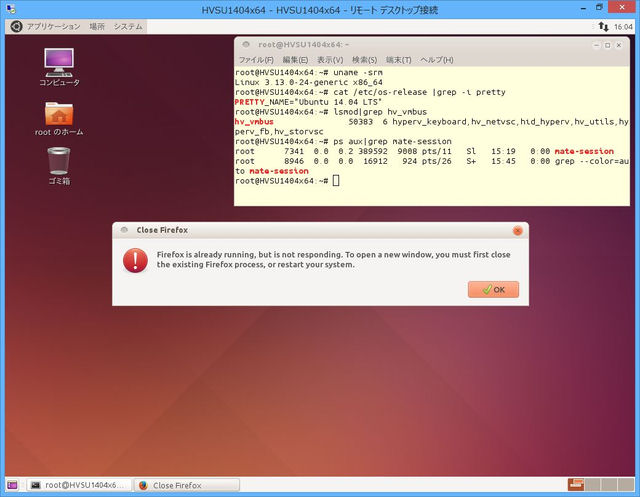
Task: Click OK in Close Firefox dialog
Action: coord(493,289)
